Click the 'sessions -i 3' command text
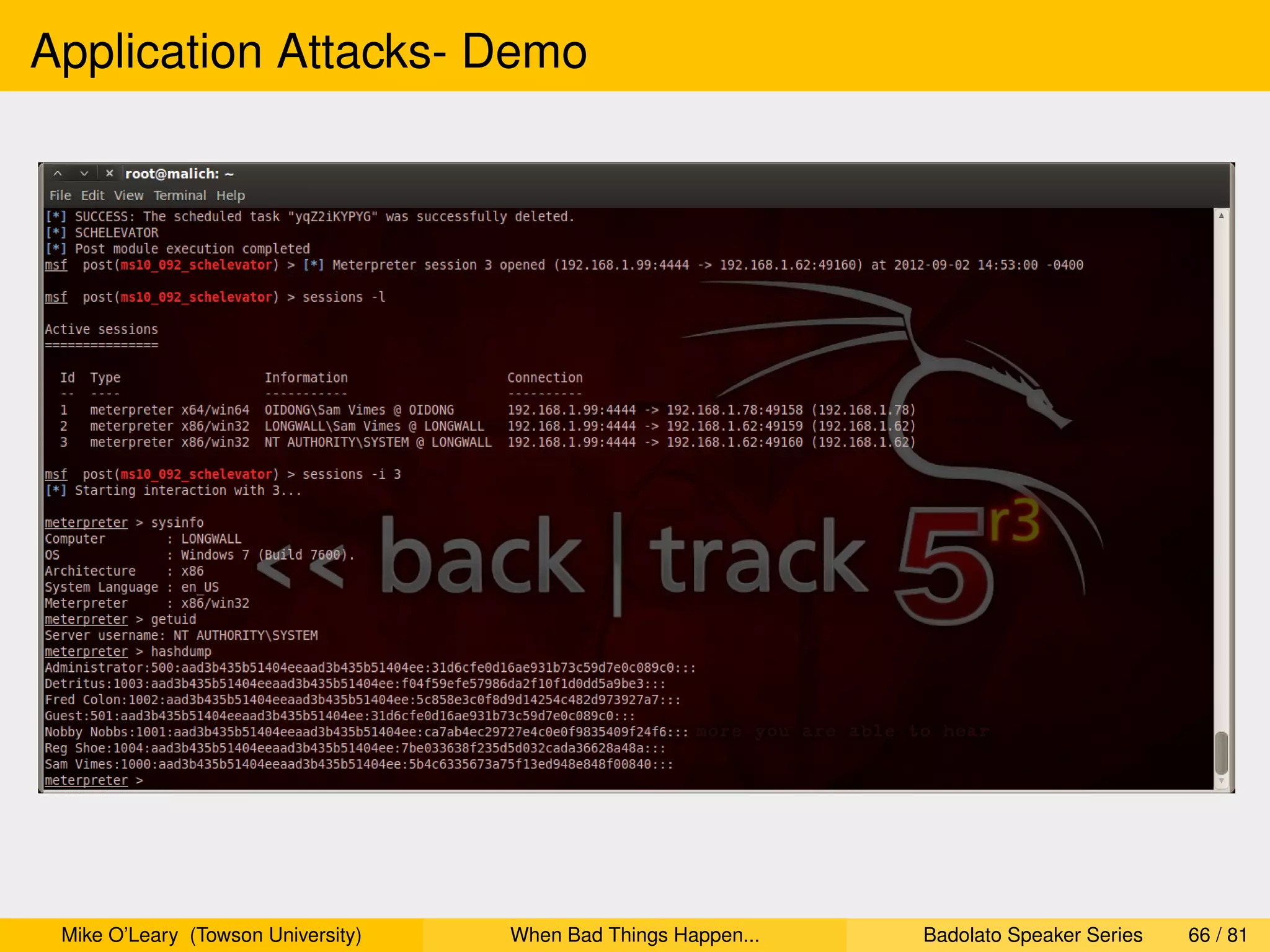Viewport: 1270px width, 952px height. 352,475
